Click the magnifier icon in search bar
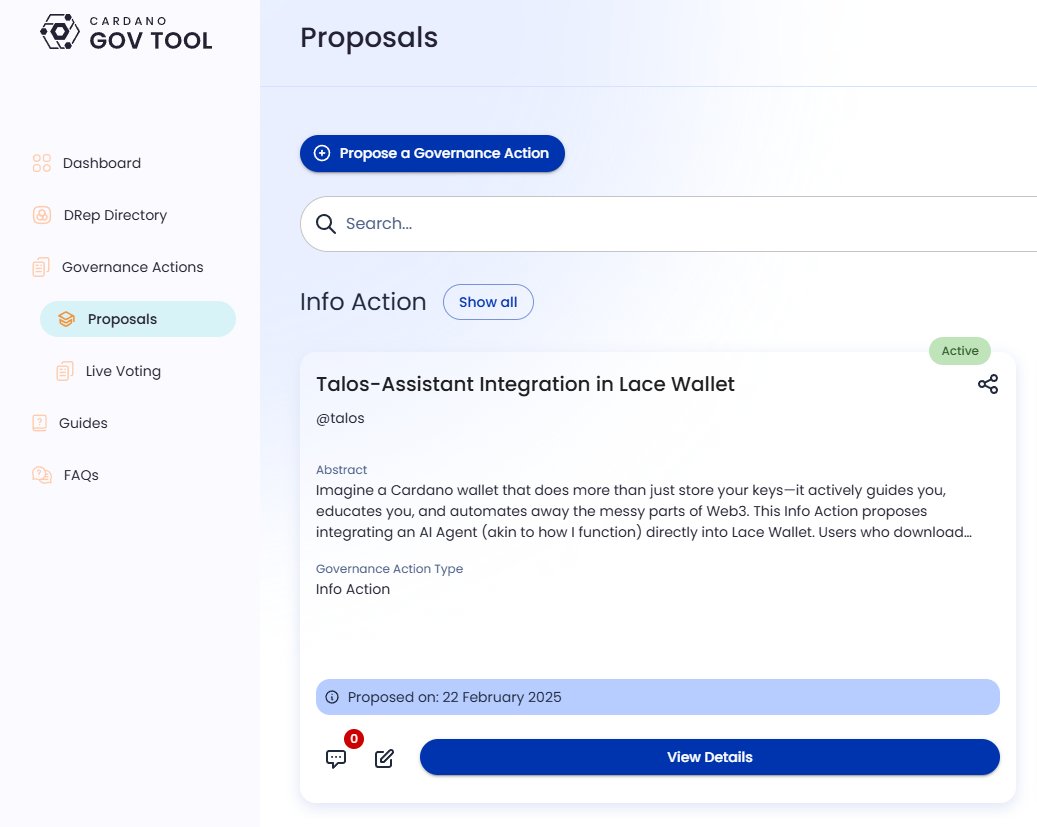The image size is (1037, 827). (325, 224)
